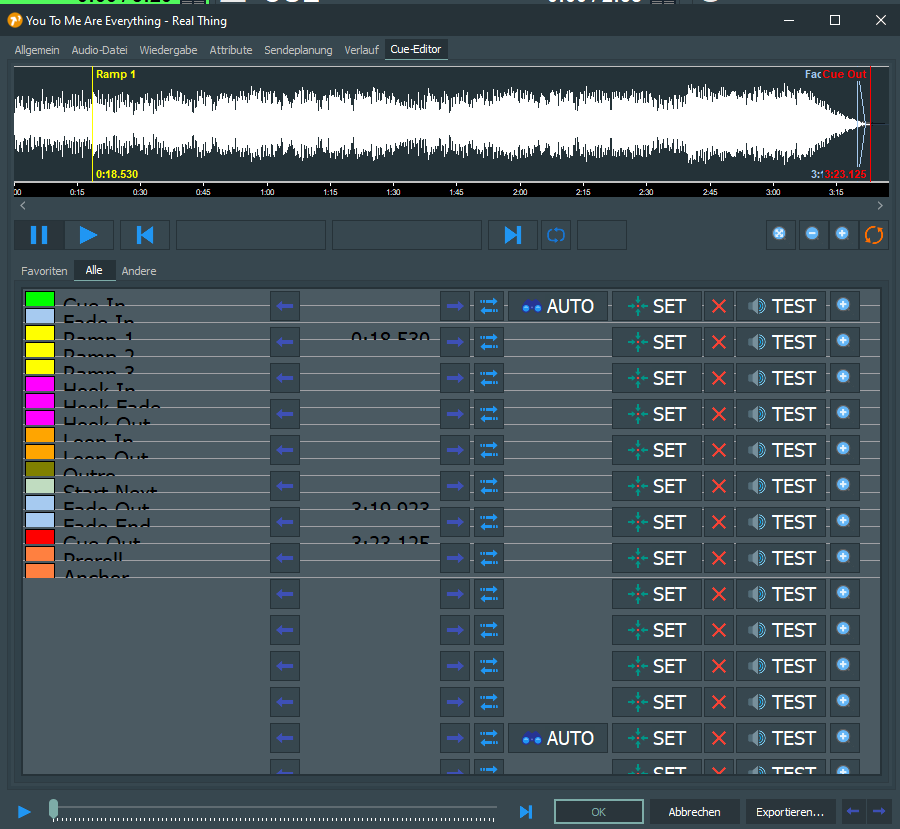The width and height of the screenshot is (900, 829).
Task: Skip to the end of the track
Action: [512, 235]
